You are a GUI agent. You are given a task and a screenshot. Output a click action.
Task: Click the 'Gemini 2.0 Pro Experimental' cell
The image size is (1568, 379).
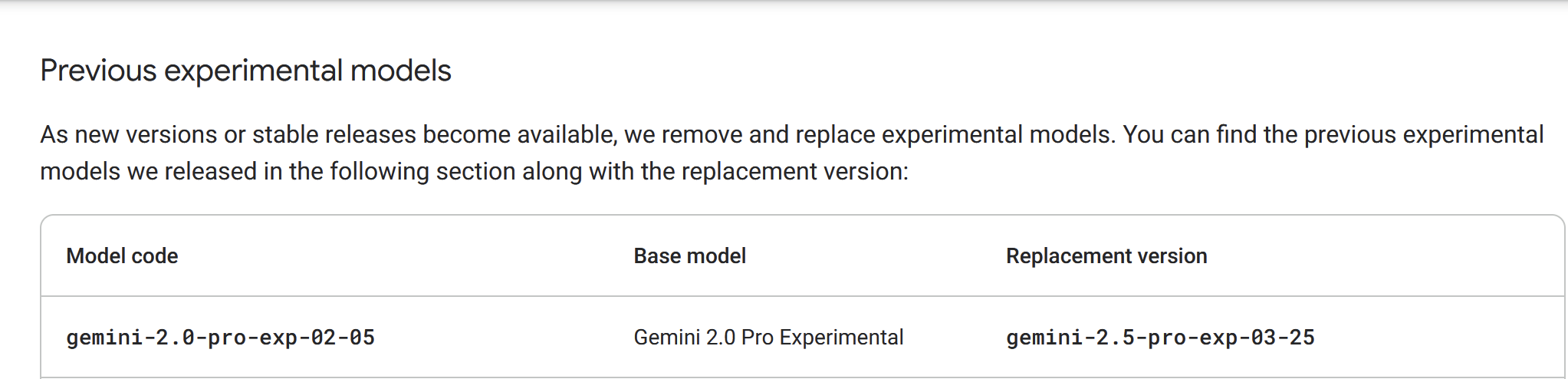point(768,338)
